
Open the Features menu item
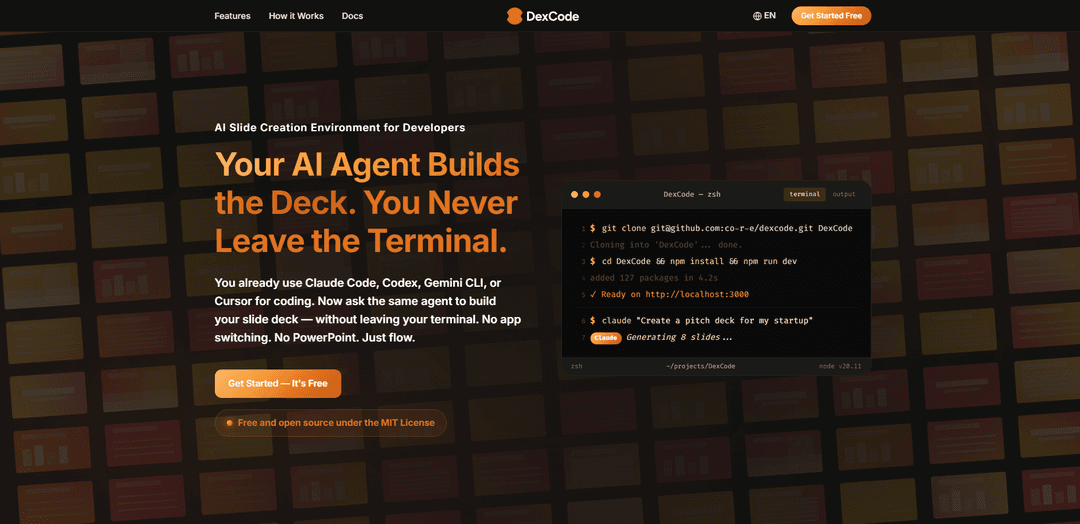click(x=232, y=16)
